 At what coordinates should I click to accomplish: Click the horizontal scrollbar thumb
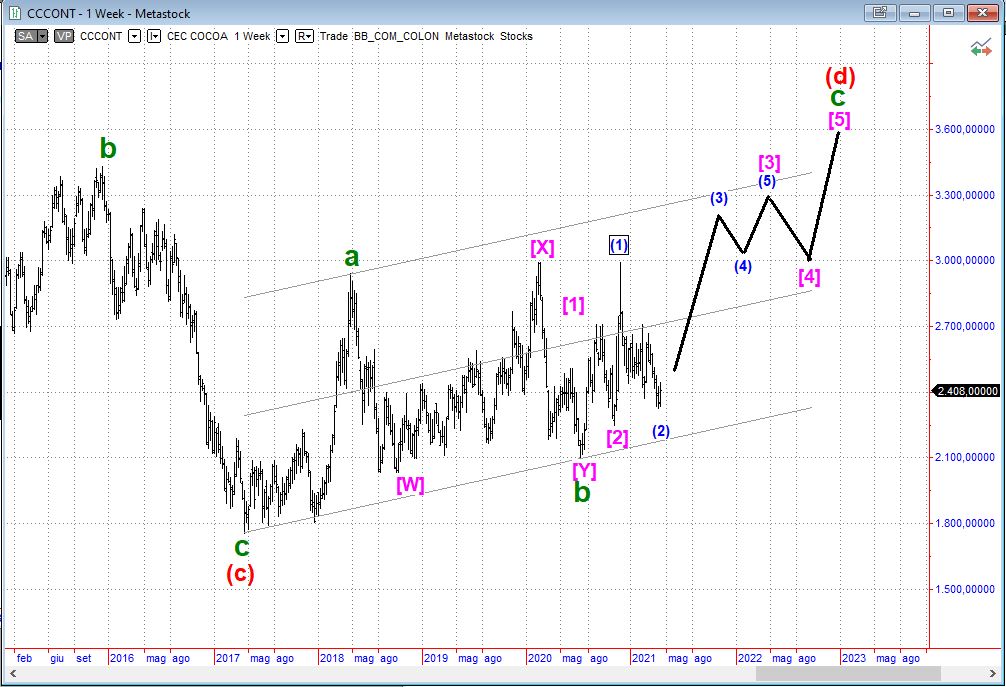tap(848, 674)
